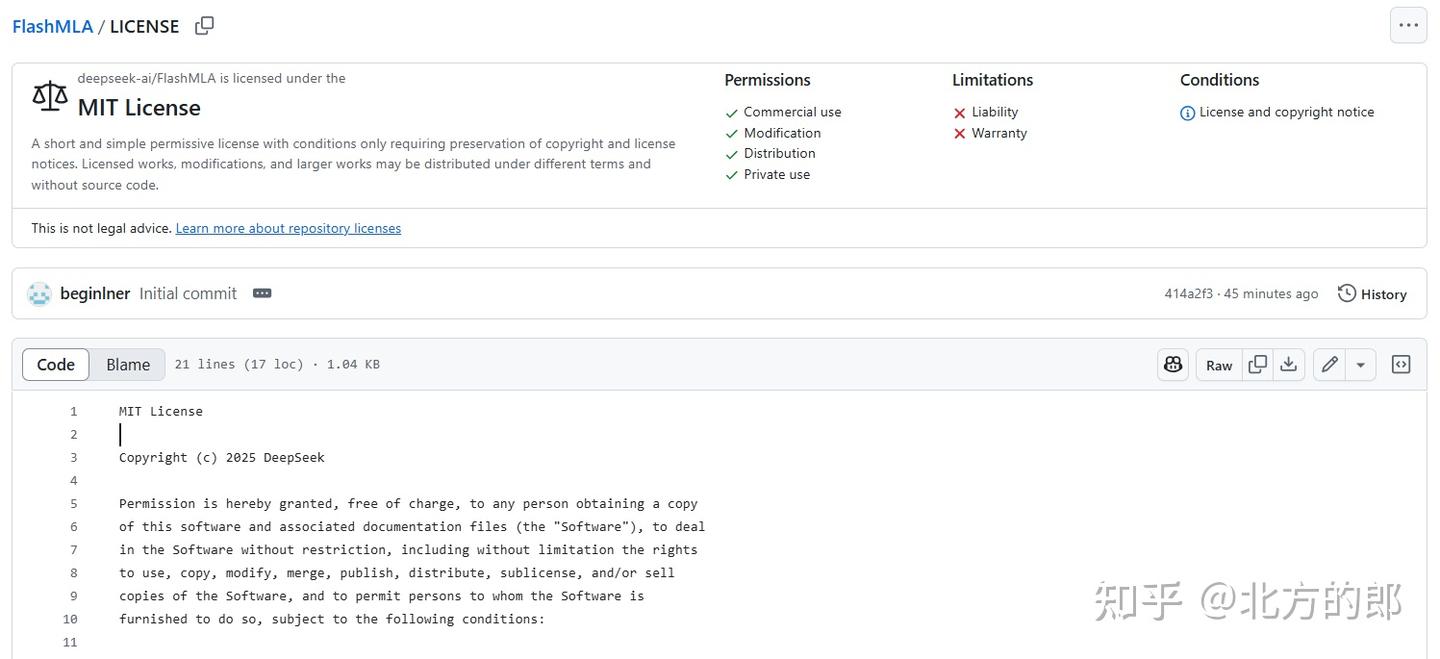Image resolution: width=1440 pixels, height=659 pixels.
Task: Open the beginlner user profile
Action: pyautogui.click(x=95, y=294)
